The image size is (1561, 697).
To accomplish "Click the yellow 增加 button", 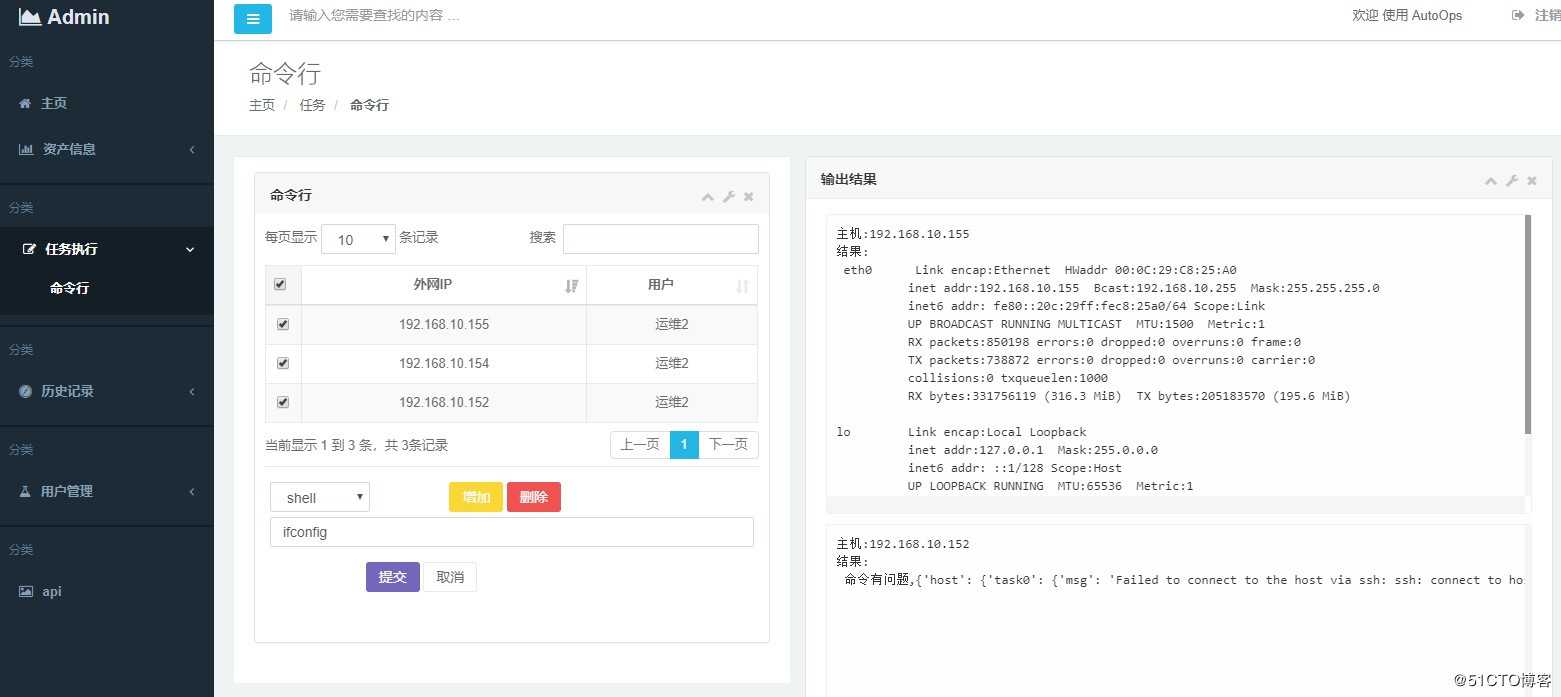I will tap(476, 497).
